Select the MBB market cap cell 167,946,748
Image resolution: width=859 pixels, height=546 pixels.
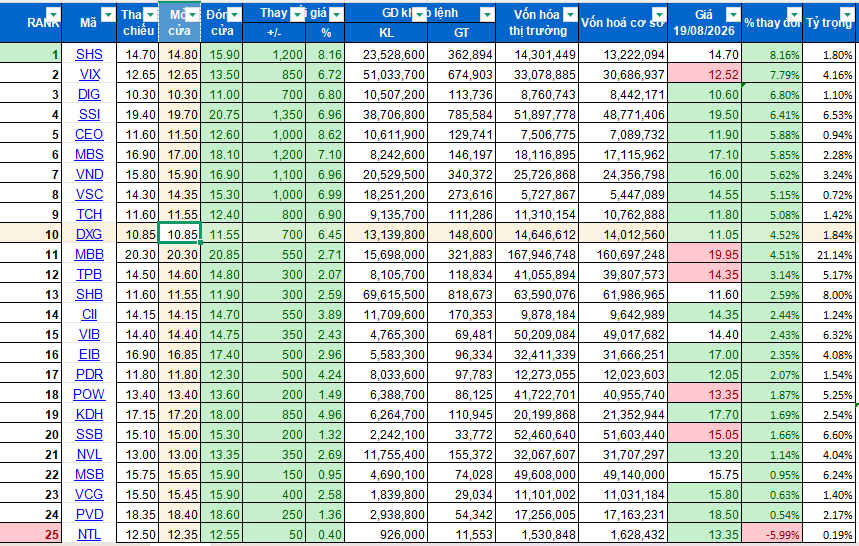point(537,255)
